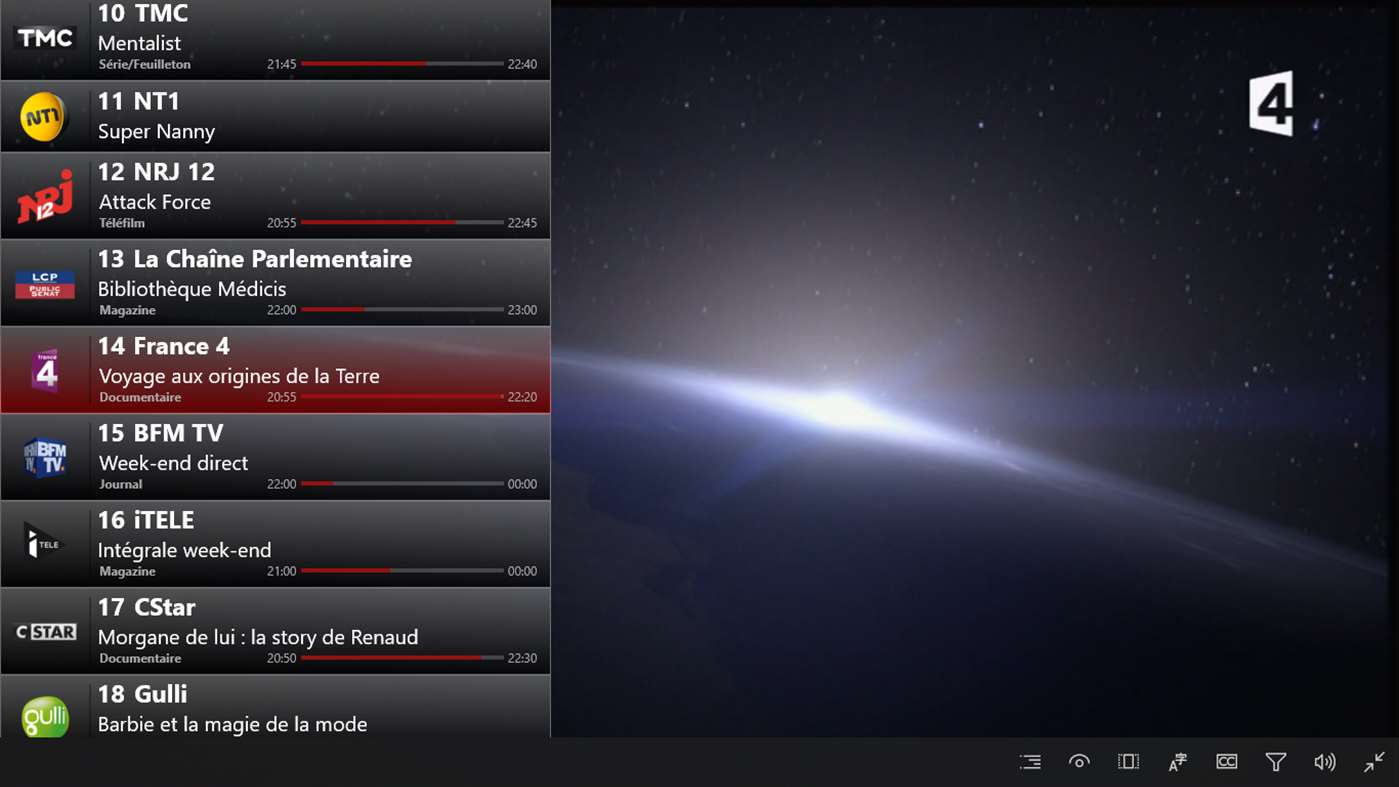Click the iTELE channel logo

[42, 542]
